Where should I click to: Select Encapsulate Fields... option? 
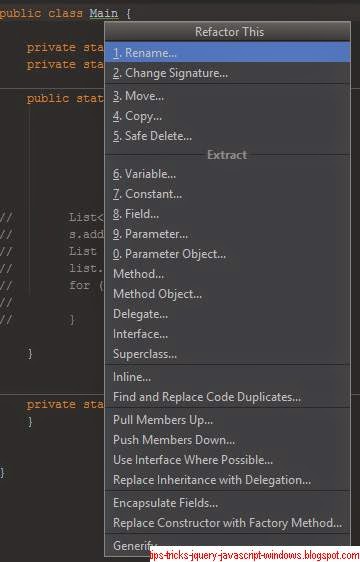[227, 503]
